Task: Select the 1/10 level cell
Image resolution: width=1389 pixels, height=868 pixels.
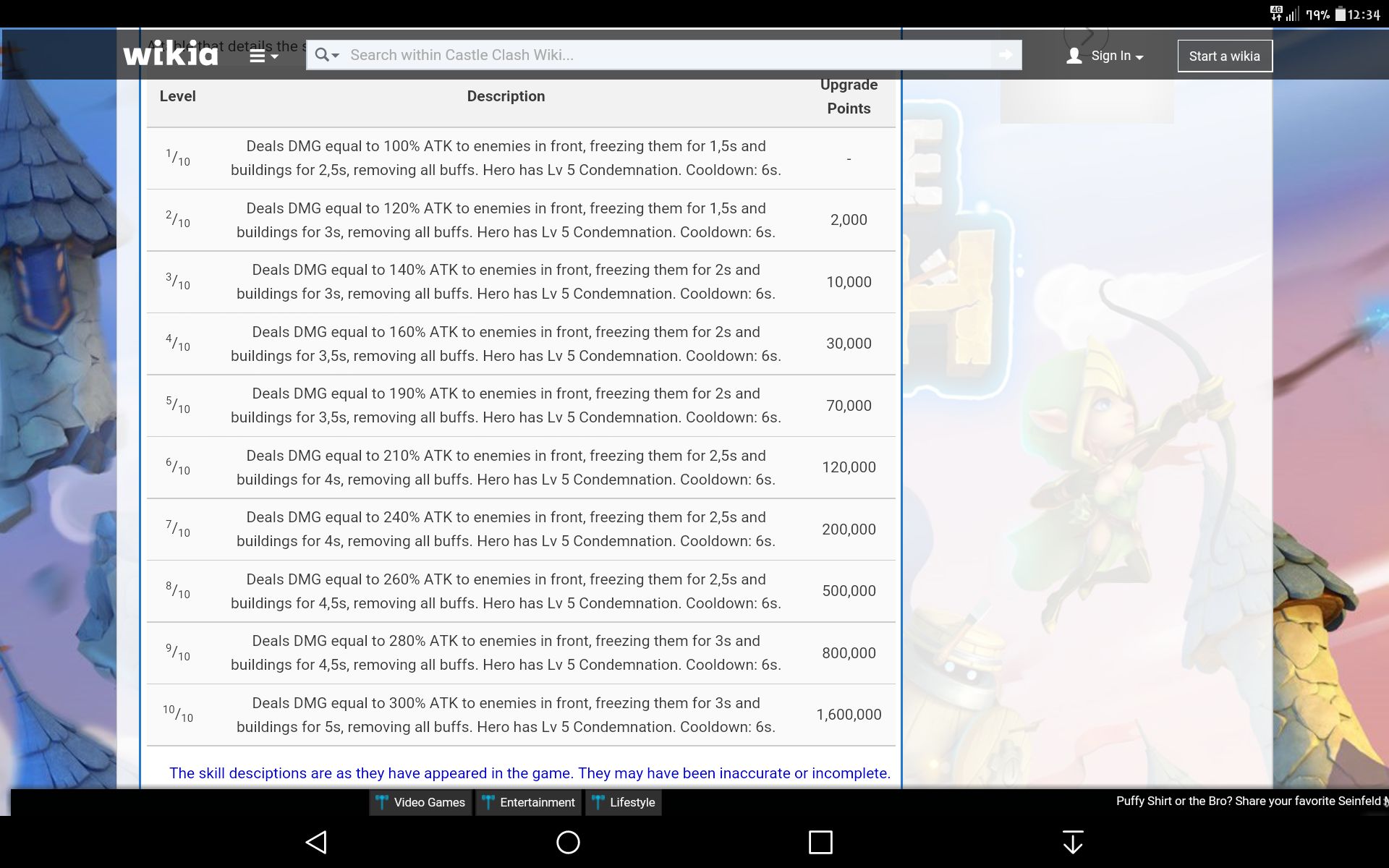Action: pyautogui.click(x=178, y=158)
